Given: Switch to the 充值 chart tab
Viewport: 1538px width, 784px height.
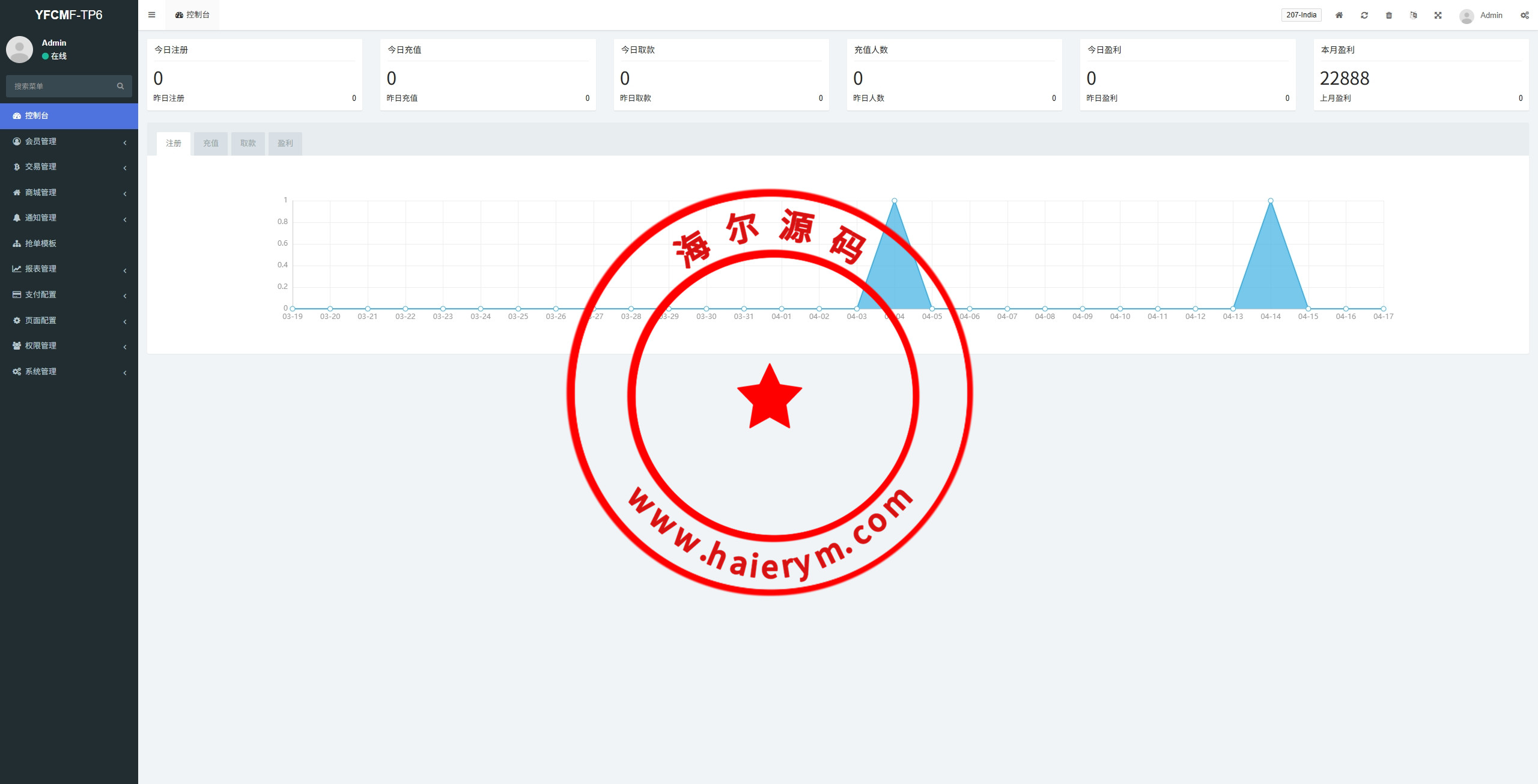Looking at the screenshot, I should click(211, 144).
